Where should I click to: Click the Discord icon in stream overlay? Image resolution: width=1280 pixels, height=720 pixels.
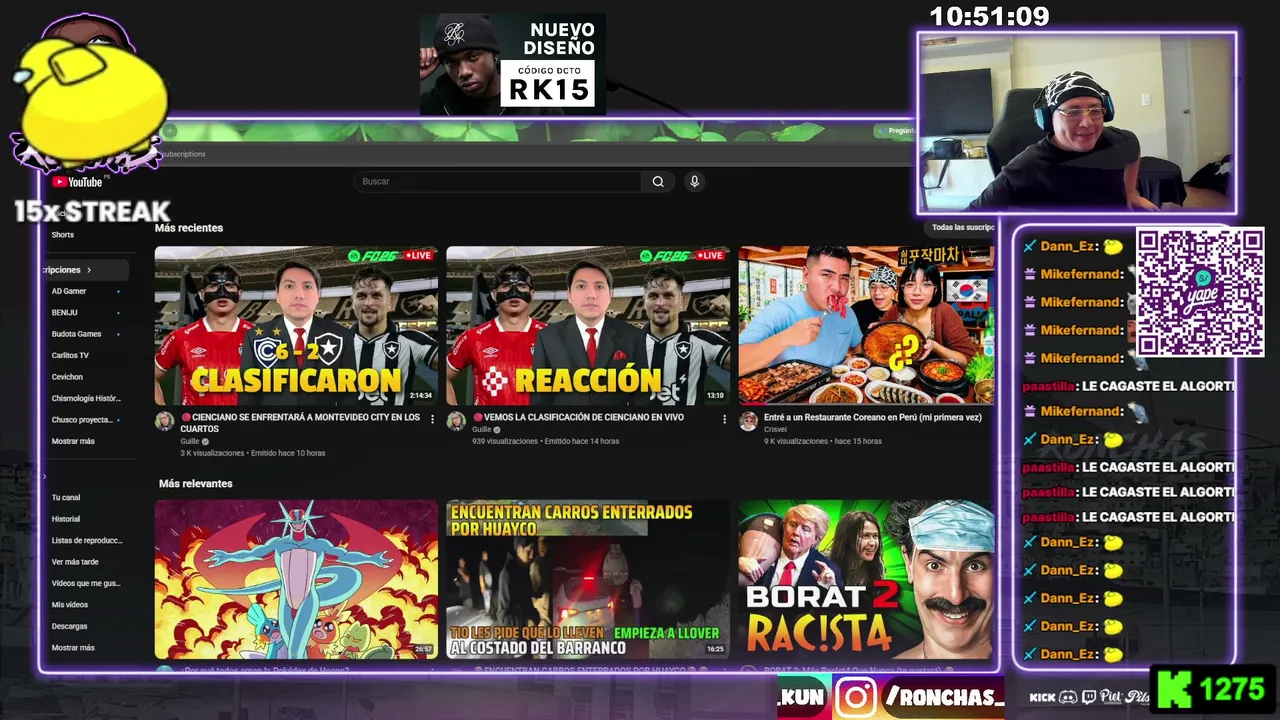[1068, 697]
